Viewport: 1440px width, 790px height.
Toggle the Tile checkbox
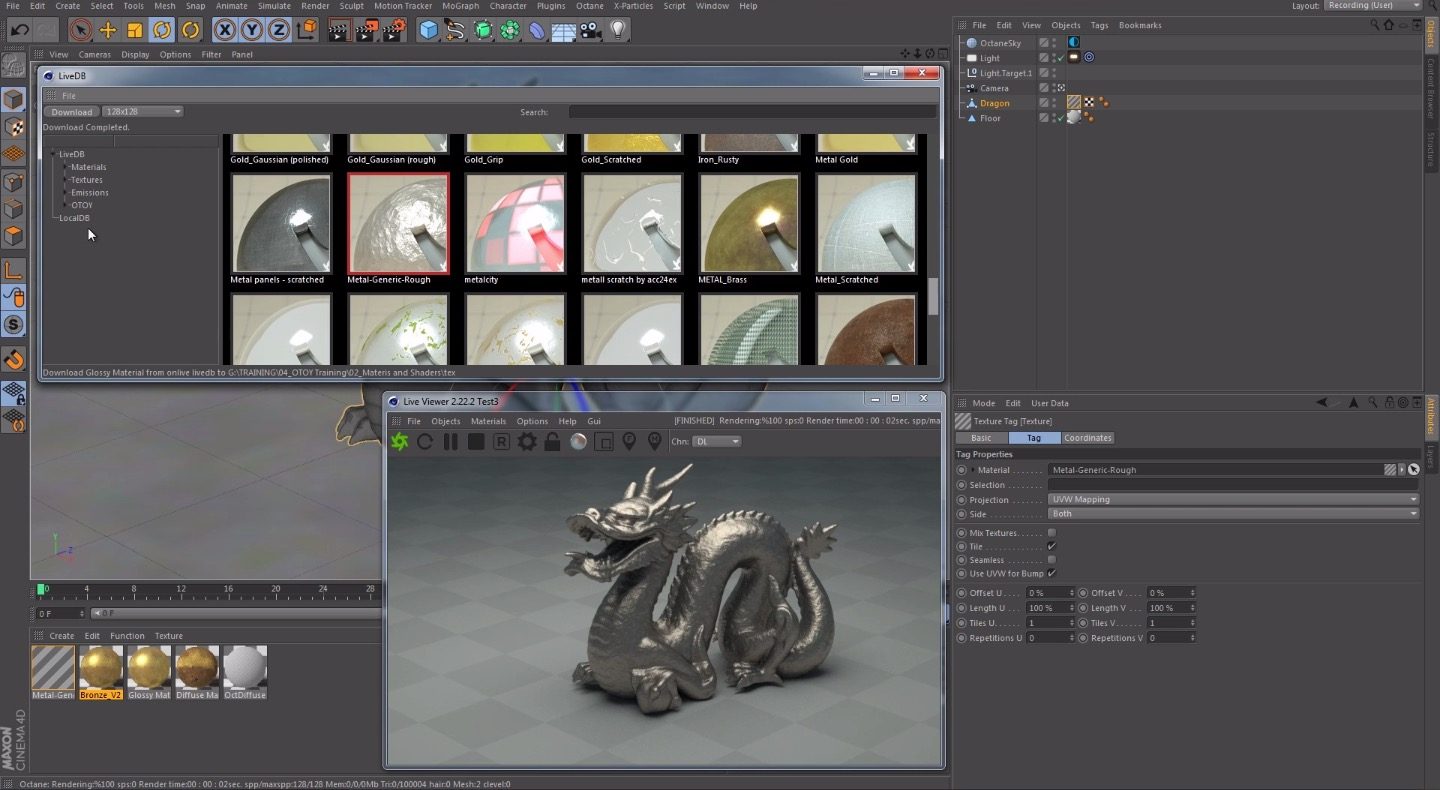[x=1051, y=546]
